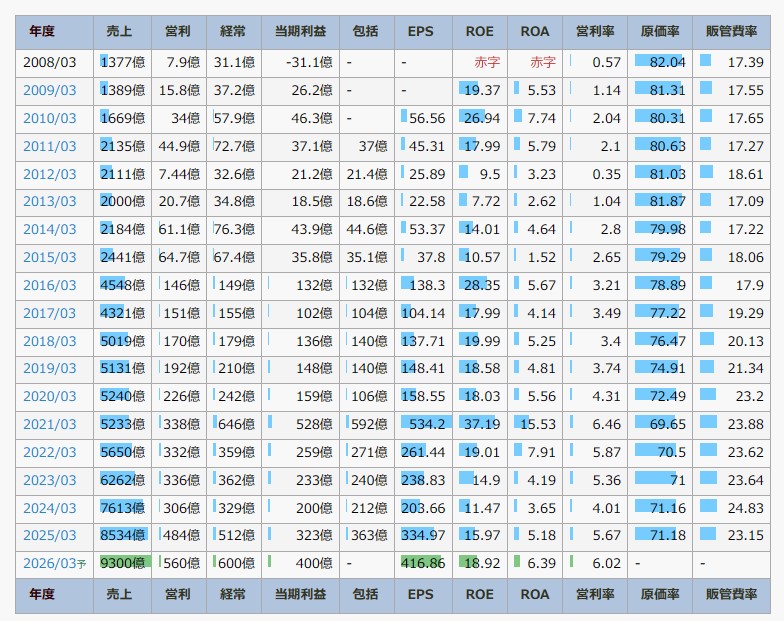Click the top 原価率 column header
784x621 pixels.
click(660, 32)
